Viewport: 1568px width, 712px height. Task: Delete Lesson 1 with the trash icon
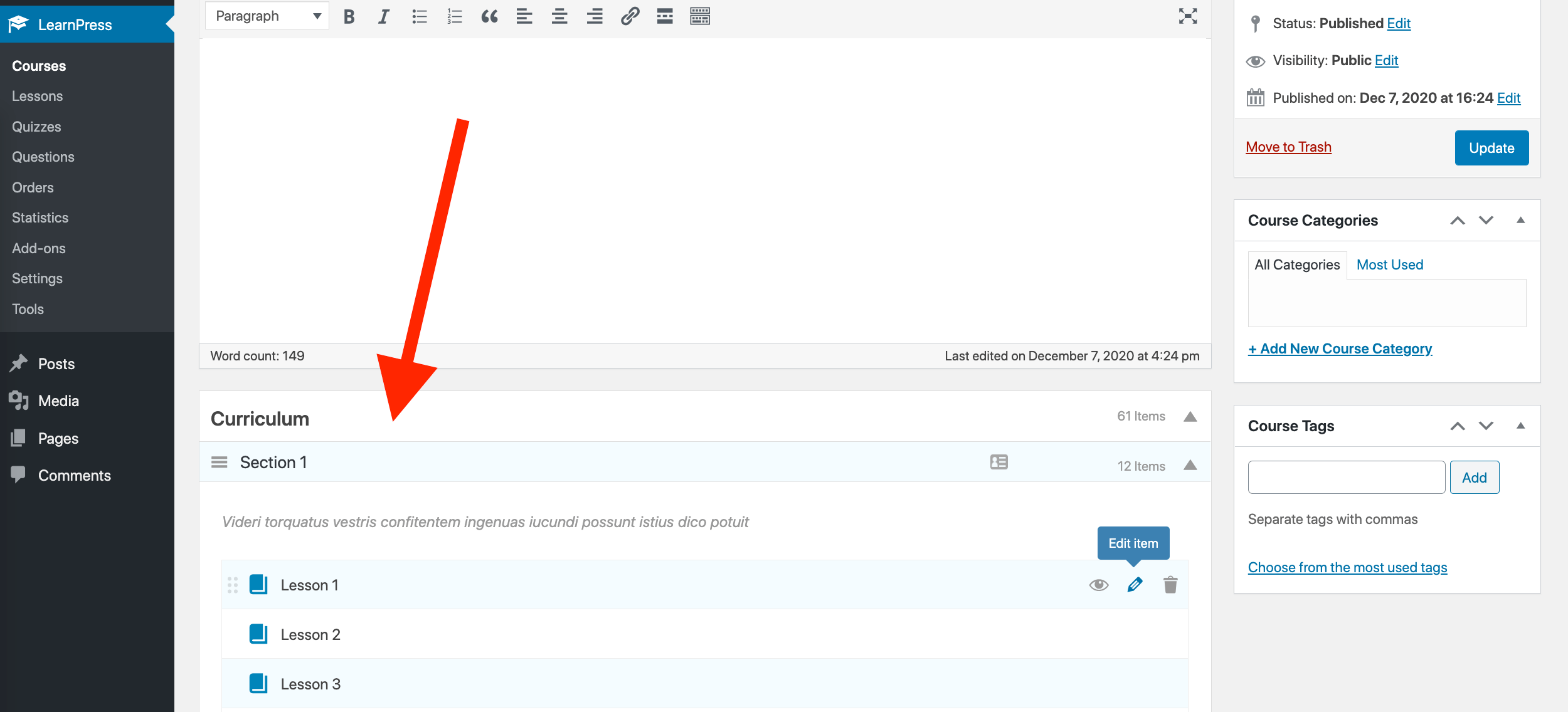pyautogui.click(x=1170, y=585)
